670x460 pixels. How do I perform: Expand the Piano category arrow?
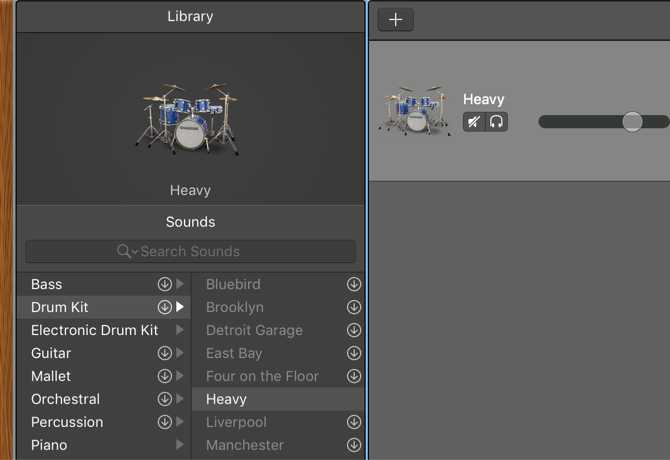(x=180, y=446)
